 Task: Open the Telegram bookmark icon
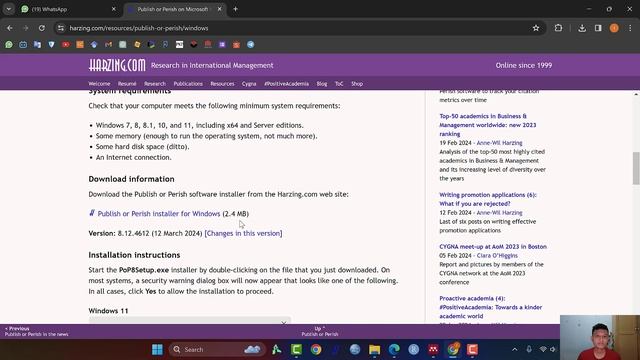(251, 44)
